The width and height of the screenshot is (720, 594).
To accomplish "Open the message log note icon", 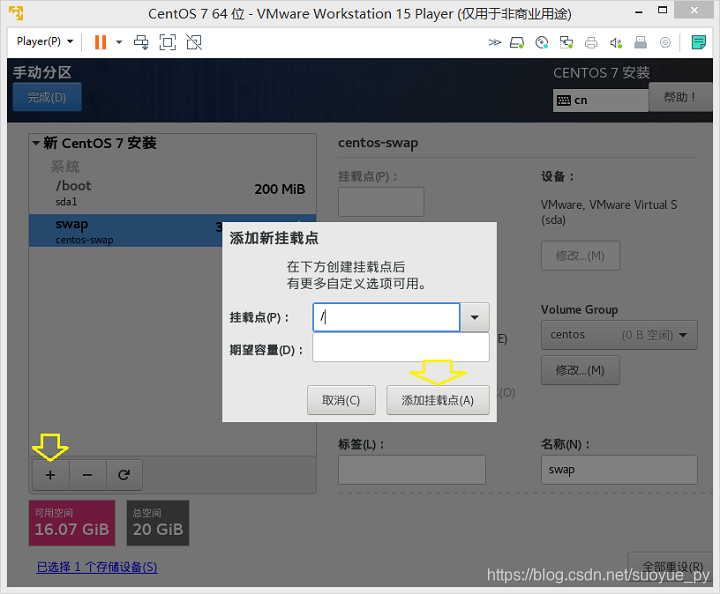I will coord(699,42).
